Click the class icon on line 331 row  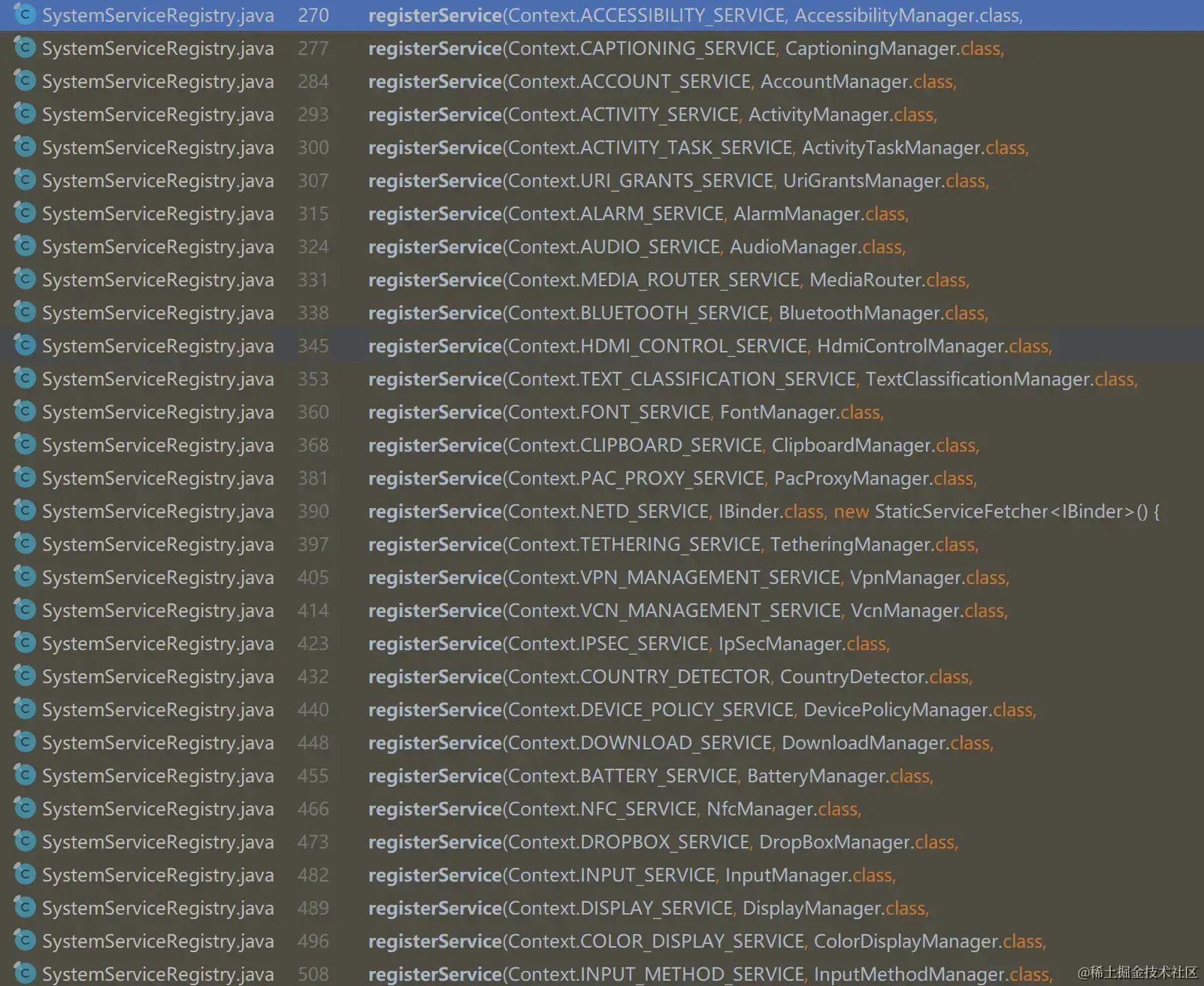pyautogui.click(x=25, y=279)
